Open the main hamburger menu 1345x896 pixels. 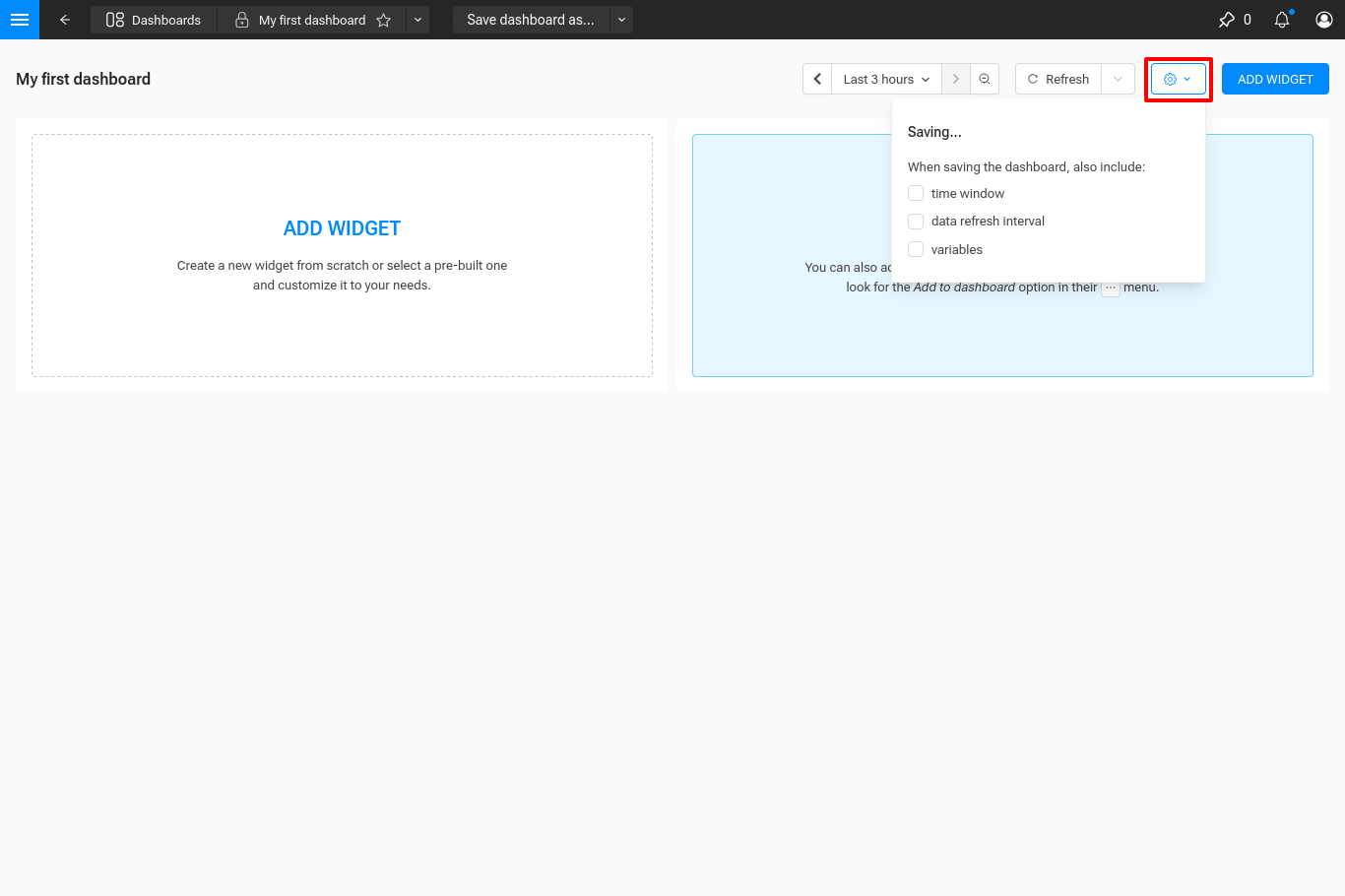pos(20,20)
